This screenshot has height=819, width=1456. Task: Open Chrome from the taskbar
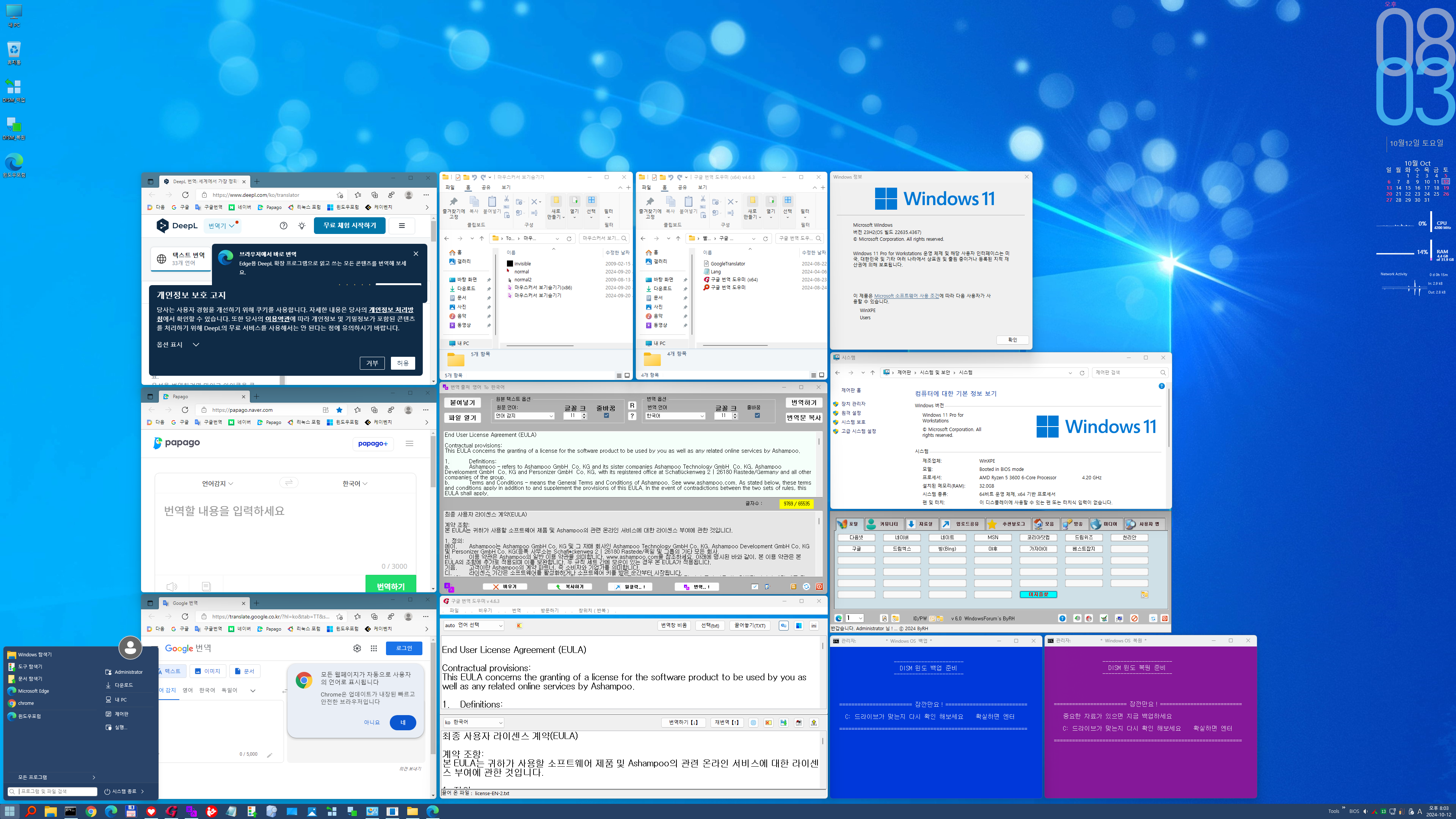tap(91, 811)
